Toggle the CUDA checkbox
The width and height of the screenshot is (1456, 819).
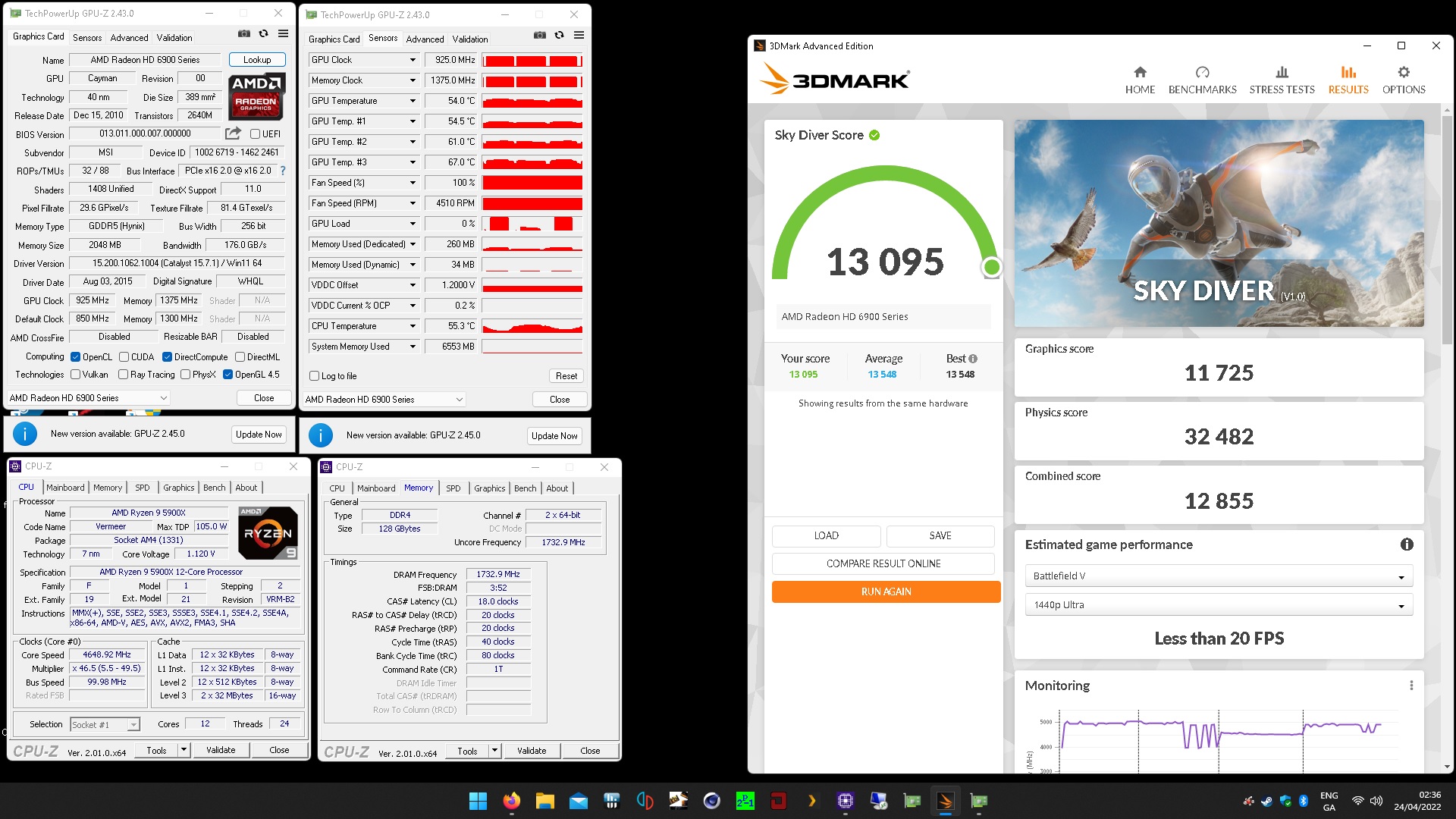click(124, 357)
